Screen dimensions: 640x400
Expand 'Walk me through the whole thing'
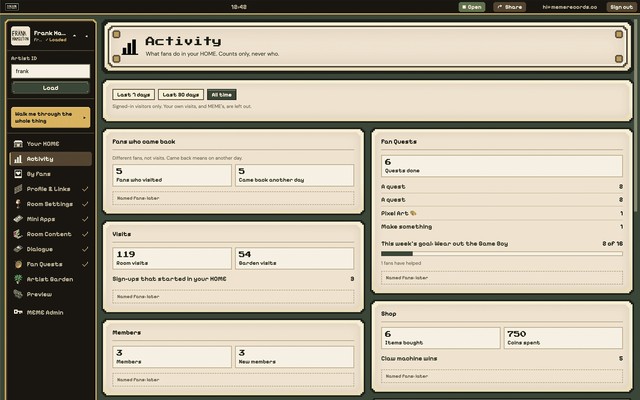[50, 118]
